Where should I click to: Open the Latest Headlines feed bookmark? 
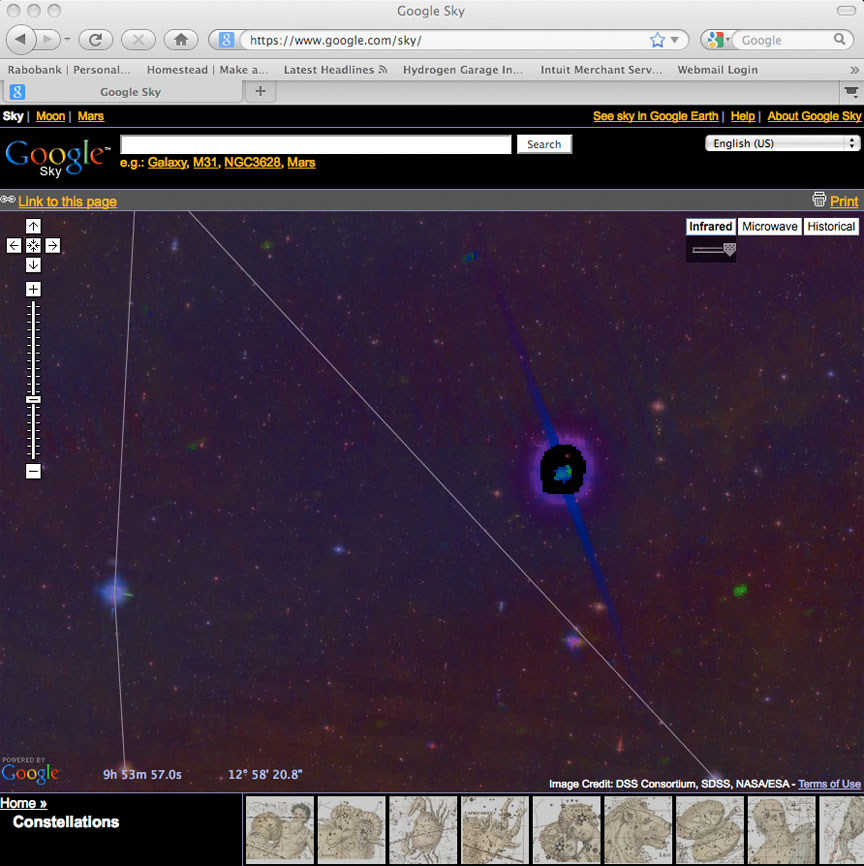pos(335,70)
